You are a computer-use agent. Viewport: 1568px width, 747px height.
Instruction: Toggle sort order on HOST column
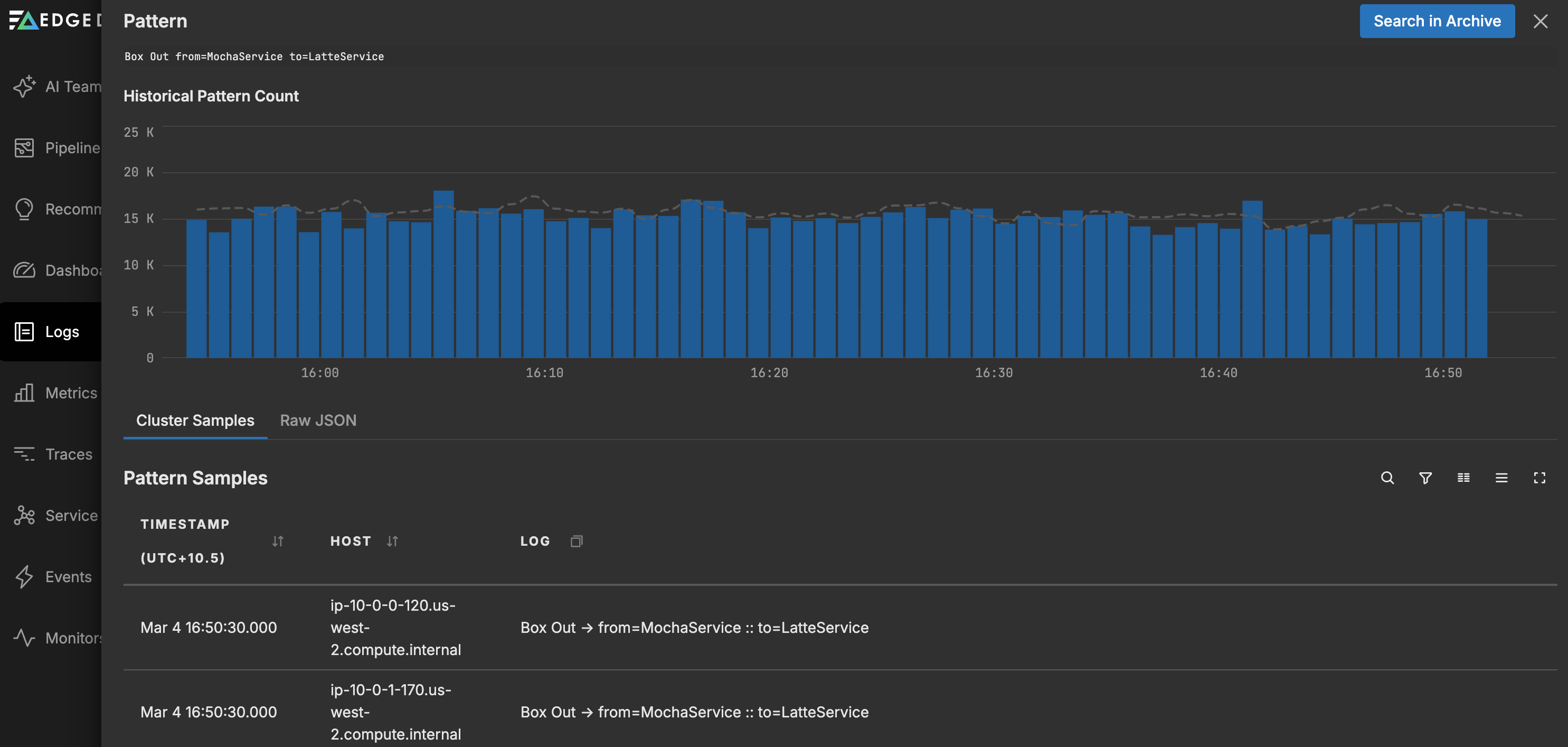click(393, 540)
